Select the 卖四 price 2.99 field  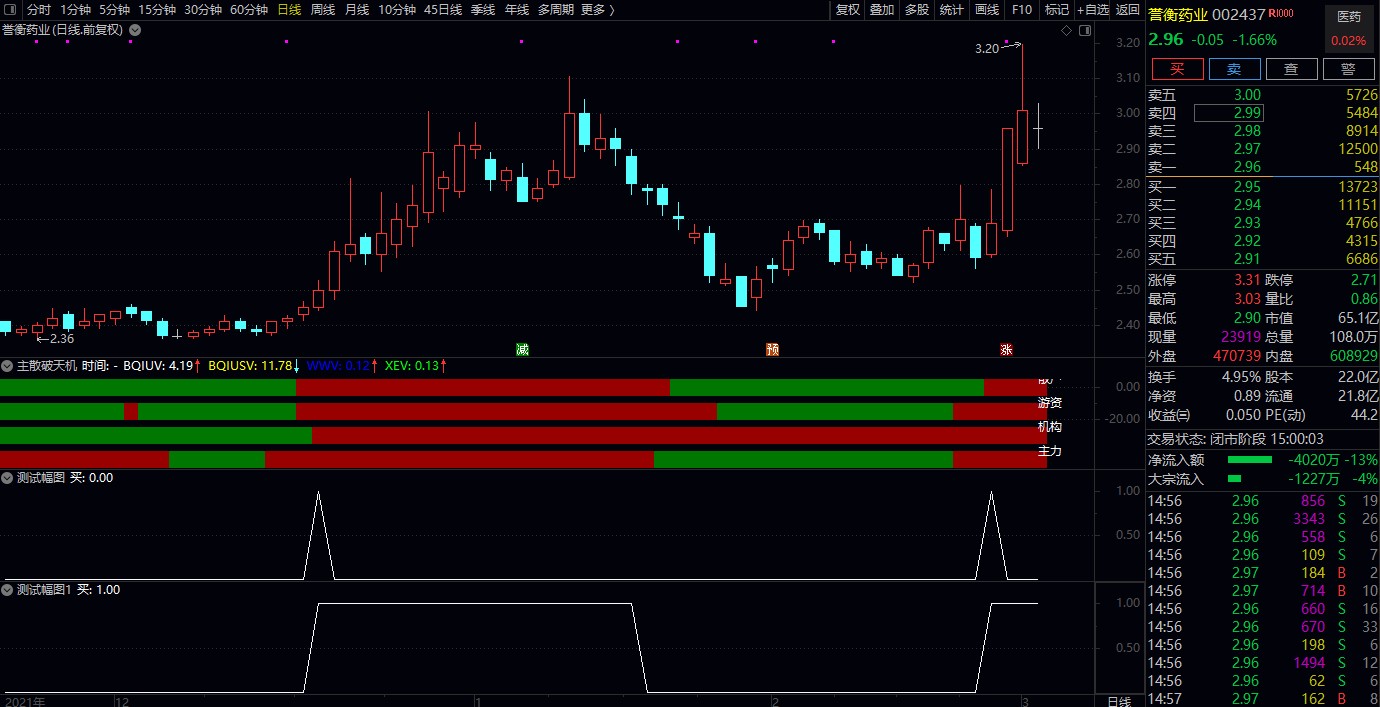click(1228, 113)
